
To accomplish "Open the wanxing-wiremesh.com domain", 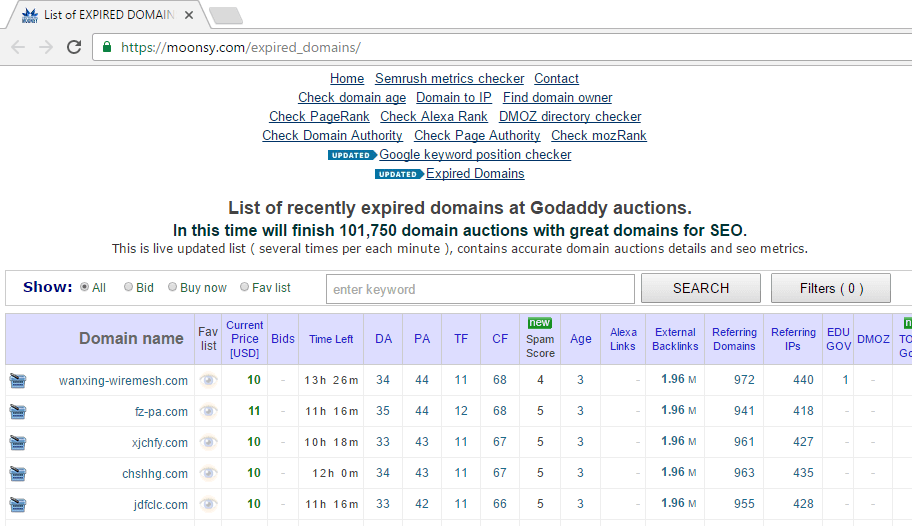I will 123,381.
